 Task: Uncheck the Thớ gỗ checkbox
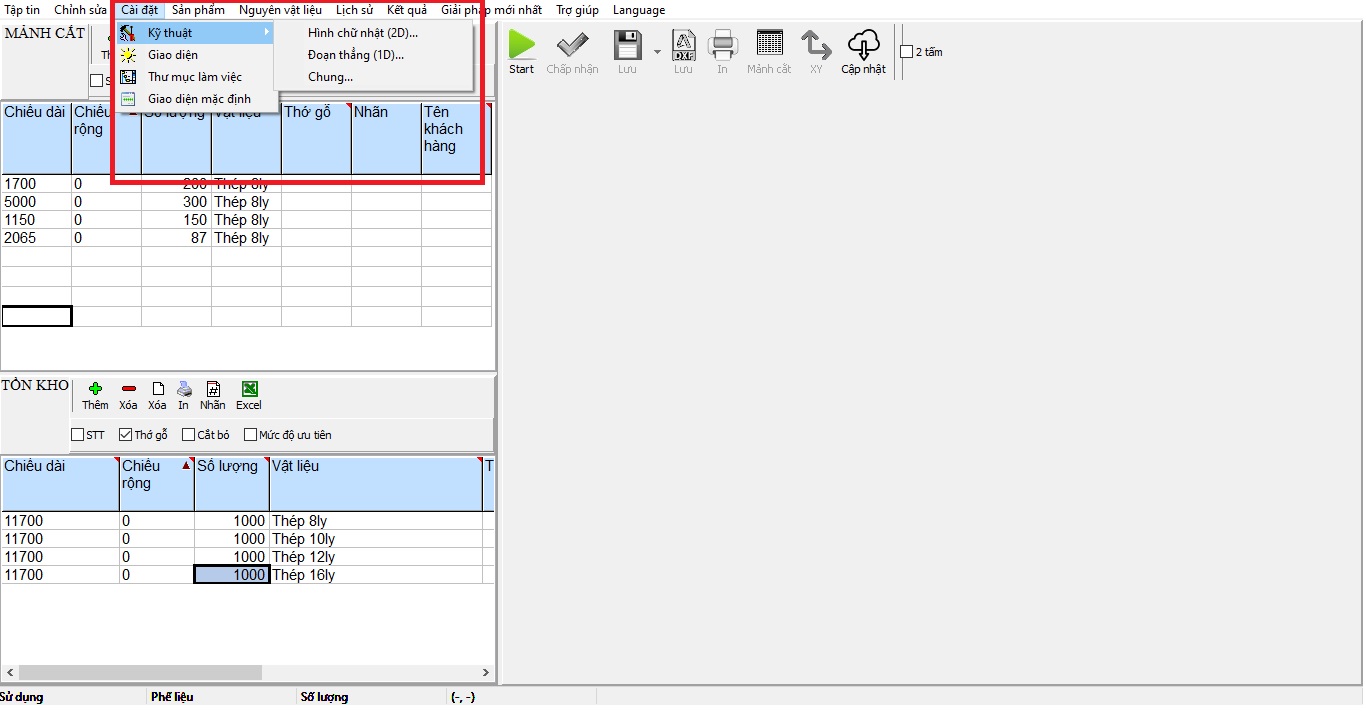(126, 435)
